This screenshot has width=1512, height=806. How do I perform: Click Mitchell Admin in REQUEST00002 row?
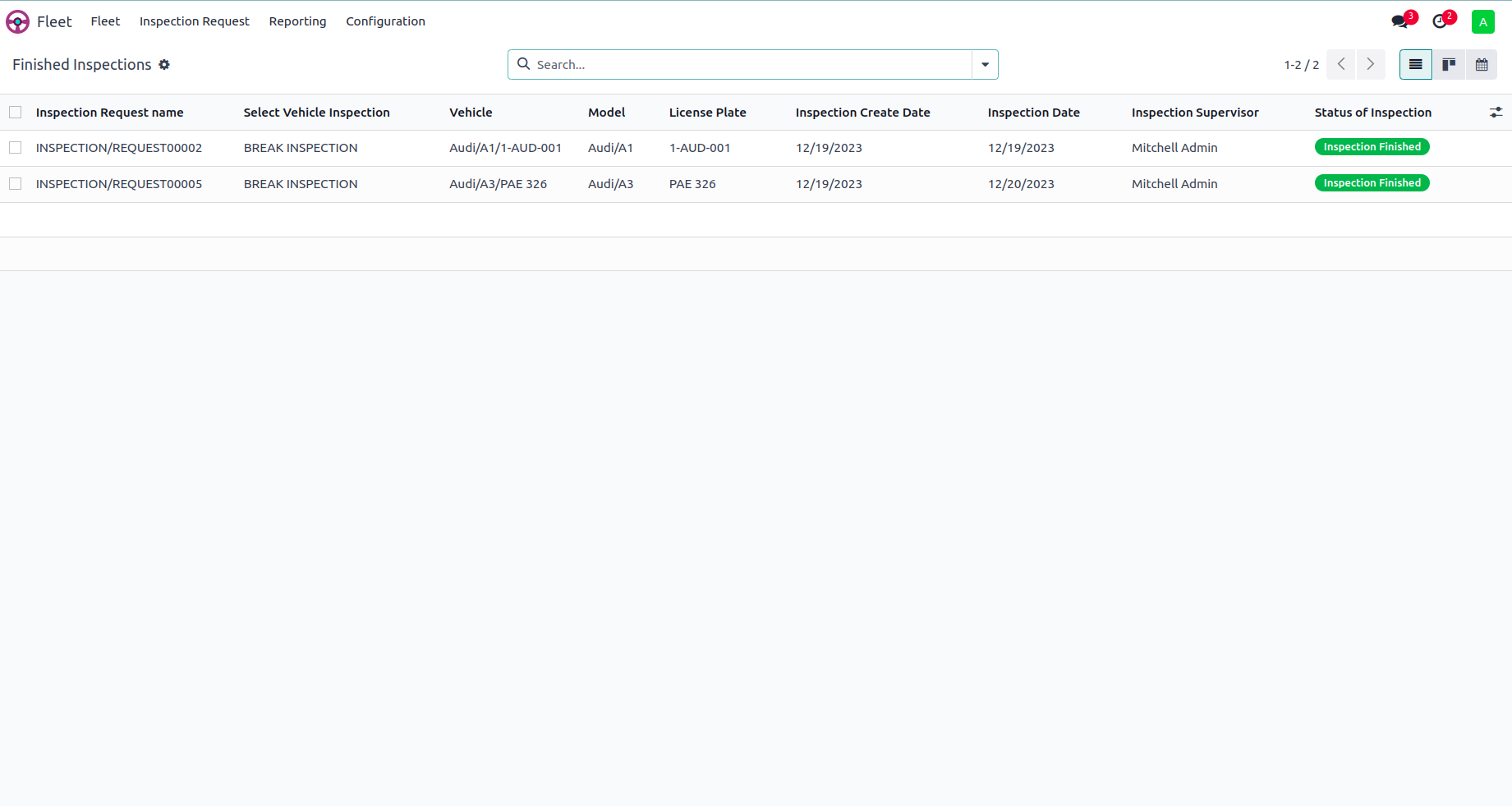tap(1174, 148)
